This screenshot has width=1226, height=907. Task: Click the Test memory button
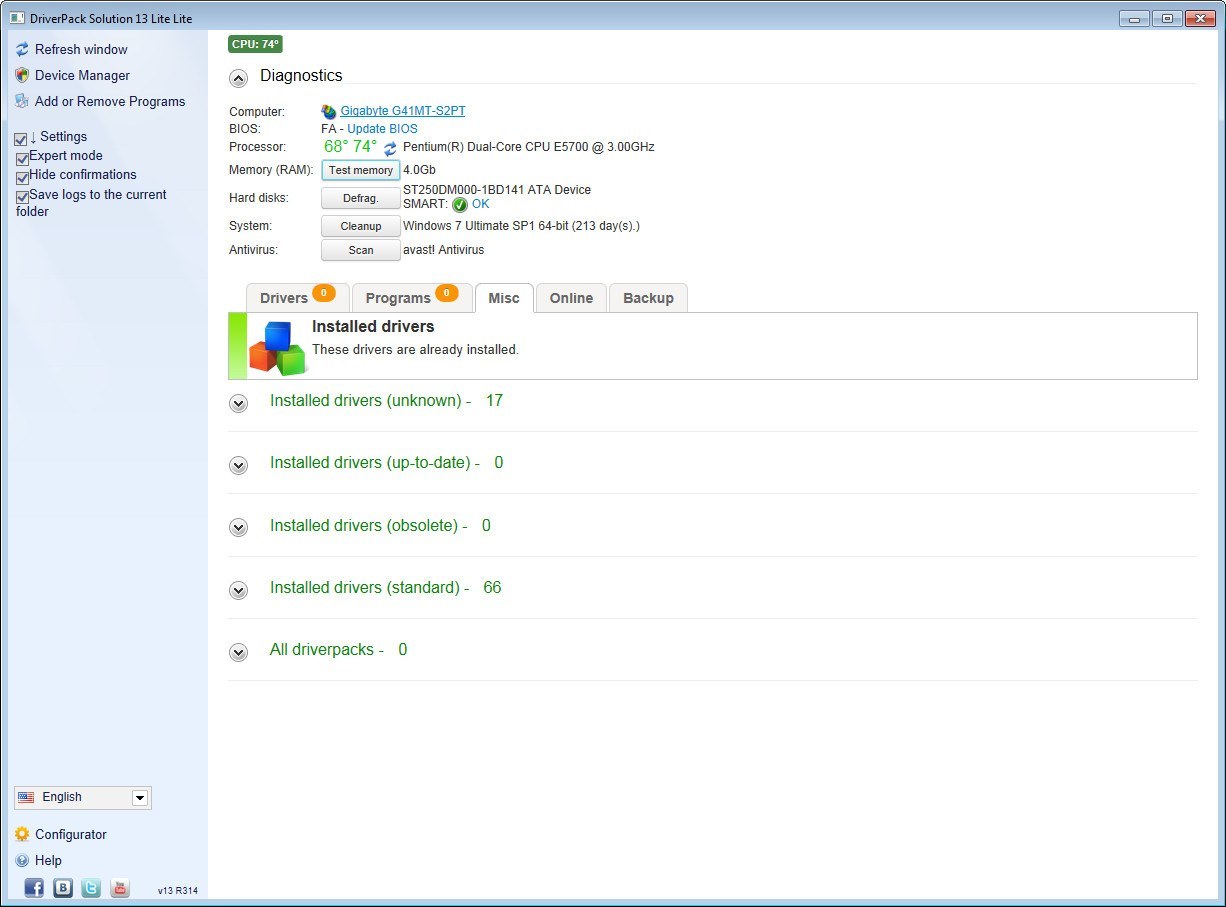(x=361, y=170)
